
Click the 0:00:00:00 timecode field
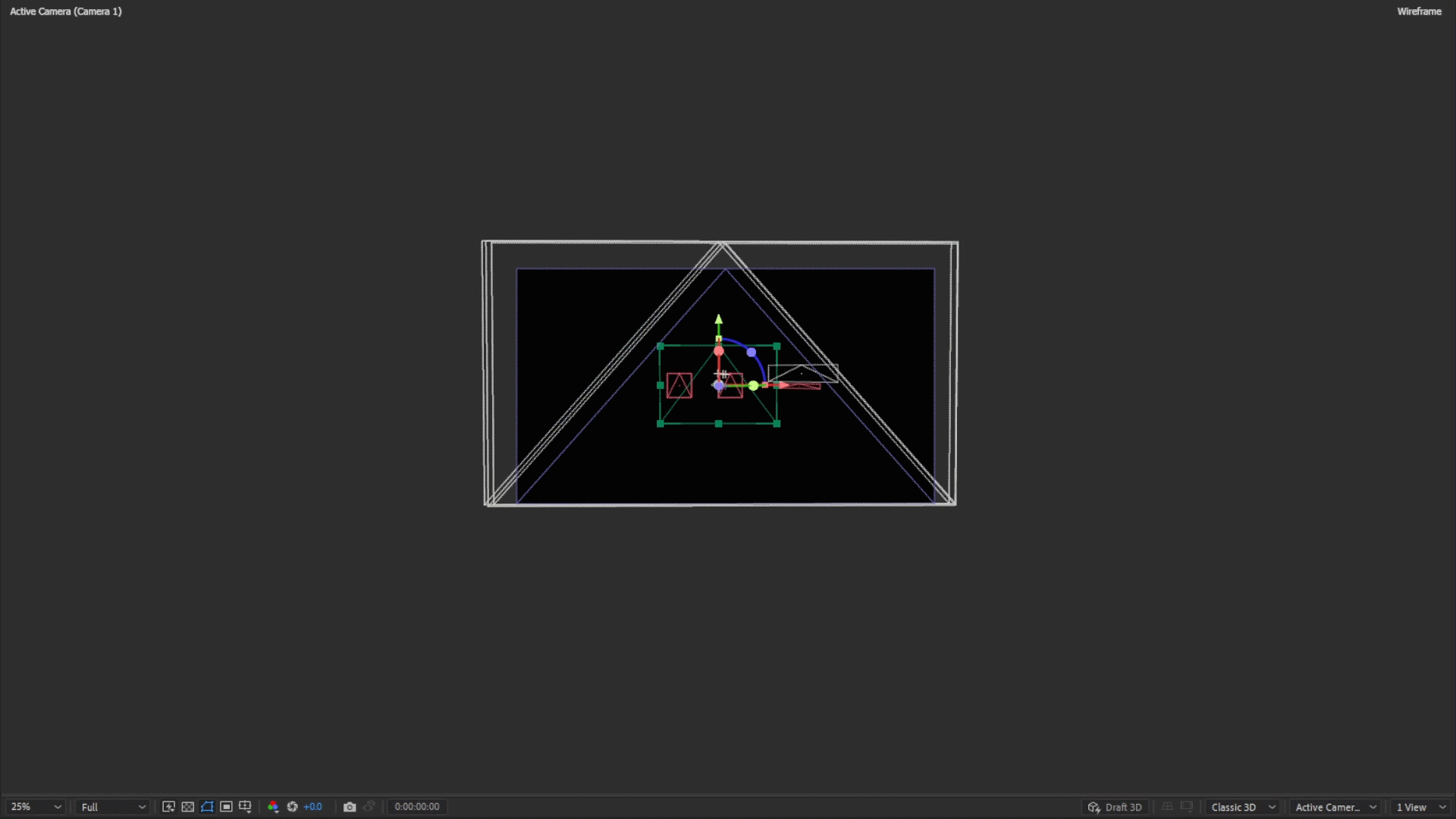tap(417, 807)
